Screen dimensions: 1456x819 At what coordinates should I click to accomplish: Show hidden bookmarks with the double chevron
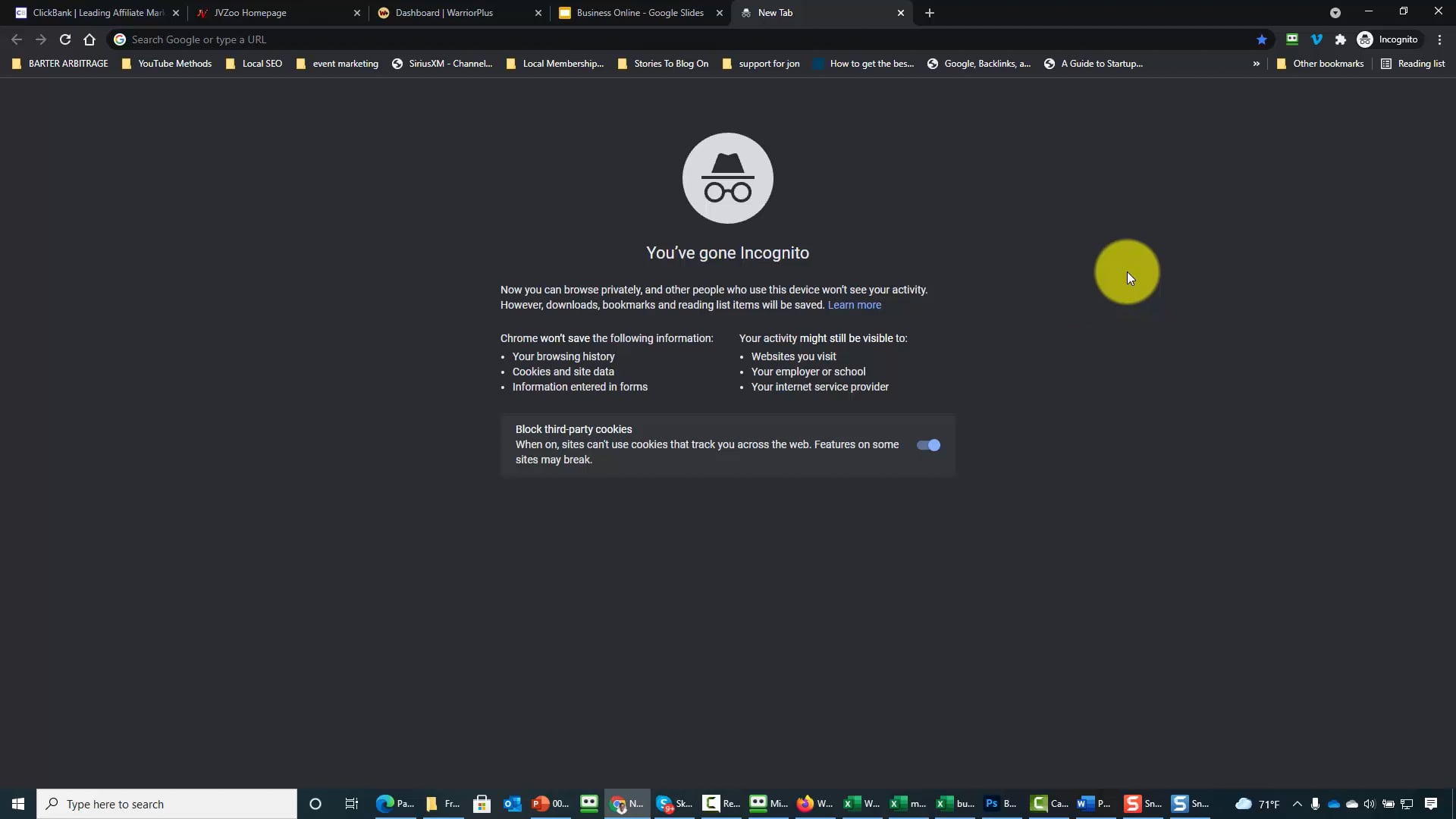(1257, 64)
